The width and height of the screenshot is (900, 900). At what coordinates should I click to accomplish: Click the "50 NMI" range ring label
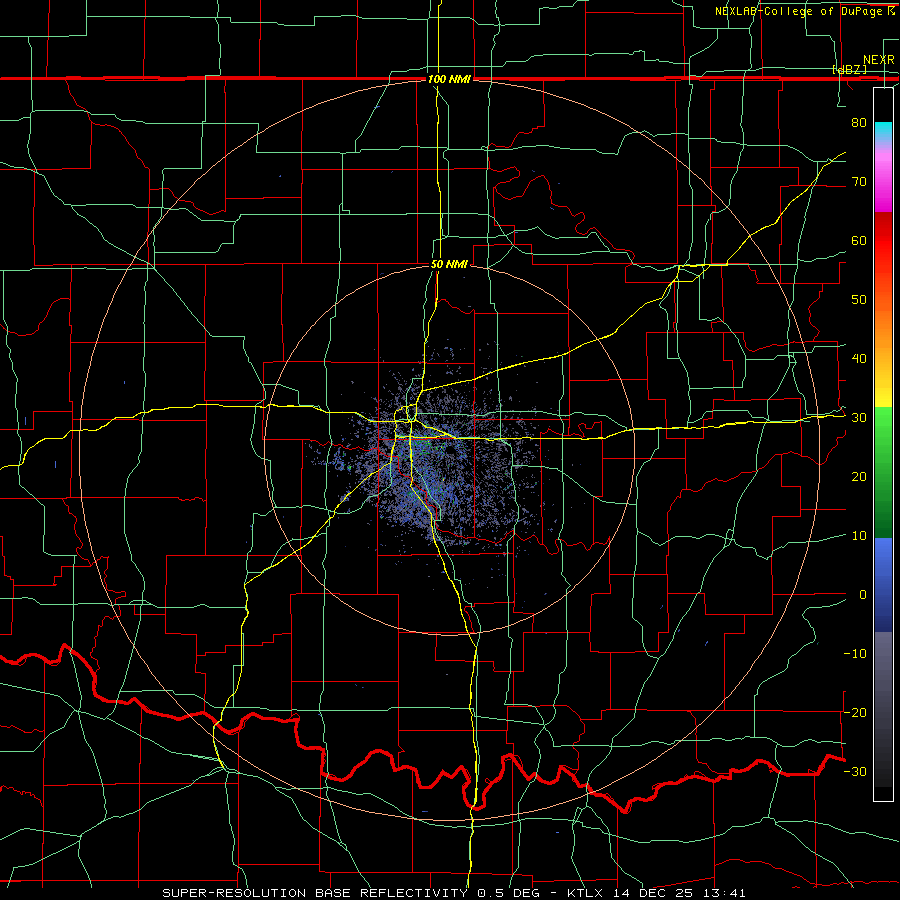tap(449, 265)
